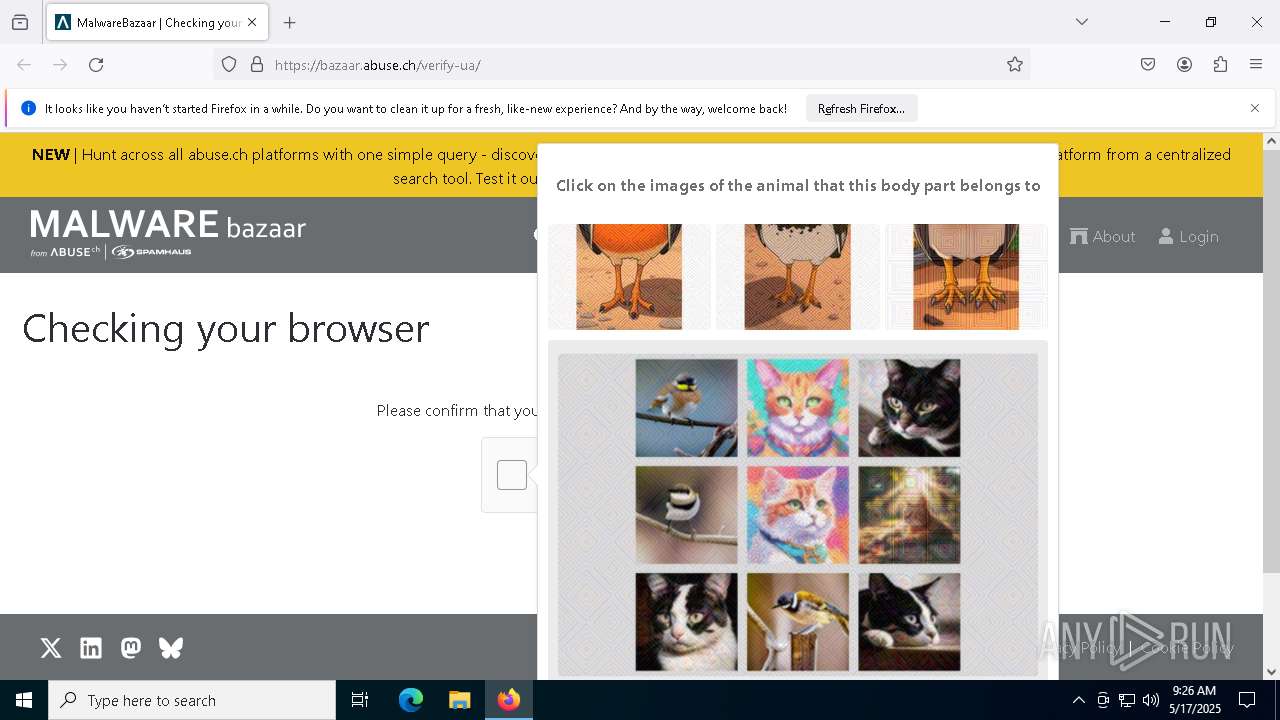Screen dimensions: 1280x720
Task: Open the Firefox account icon
Action: coord(1184,65)
